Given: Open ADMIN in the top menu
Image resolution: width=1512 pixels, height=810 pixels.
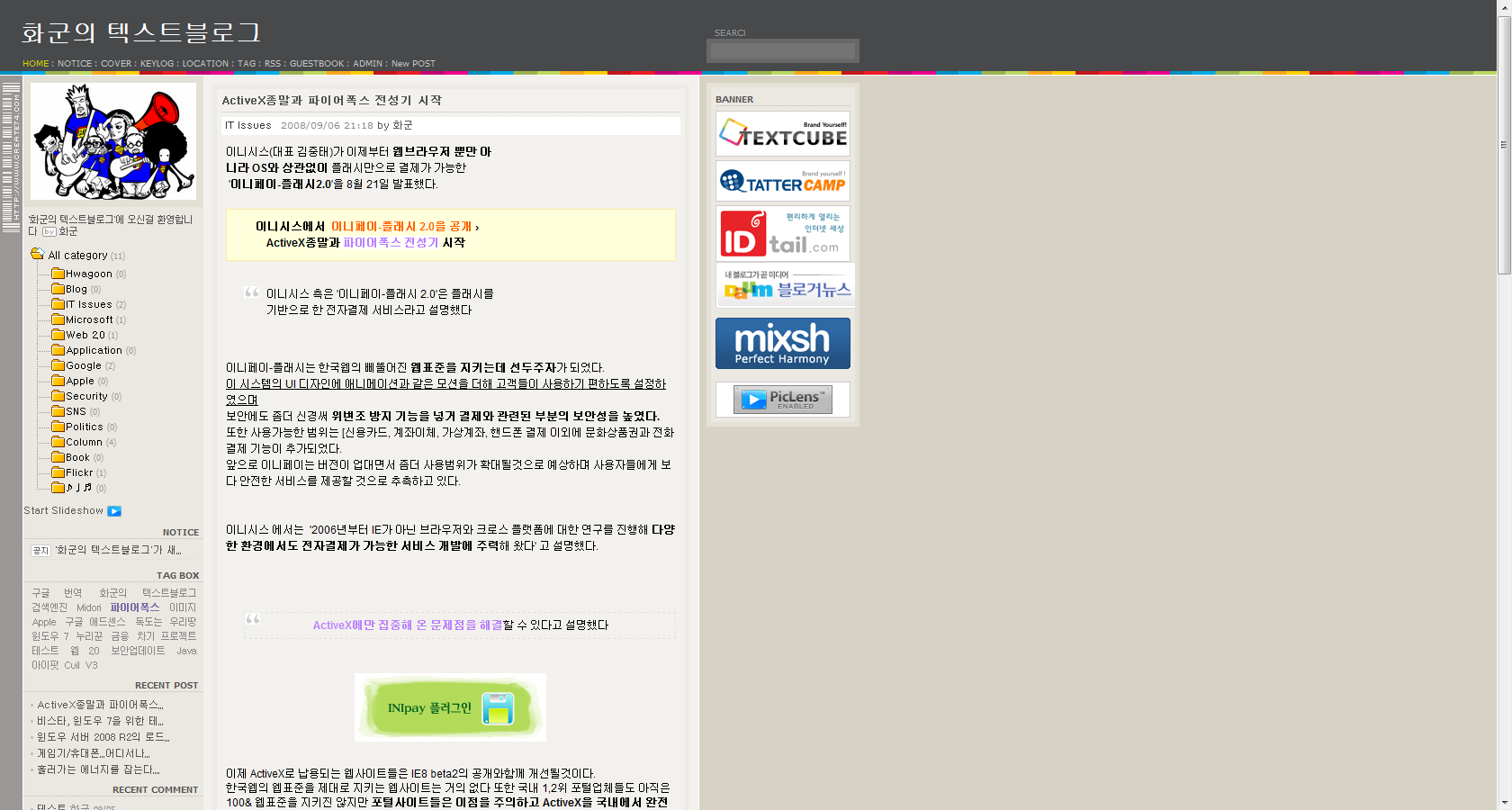Looking at the screenshot, I should point(367,64).
